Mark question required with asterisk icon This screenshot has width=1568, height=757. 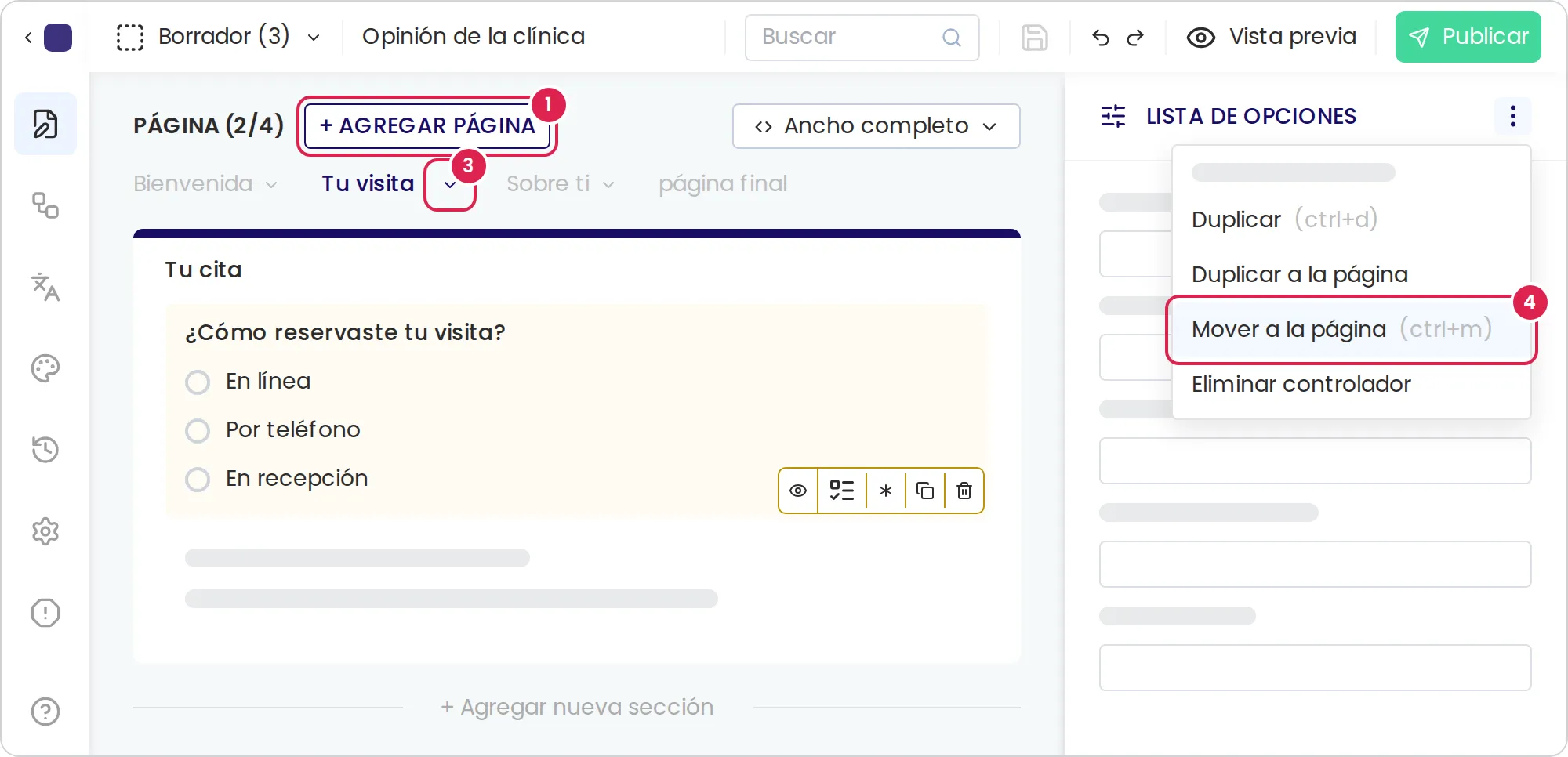pos(886,491)
